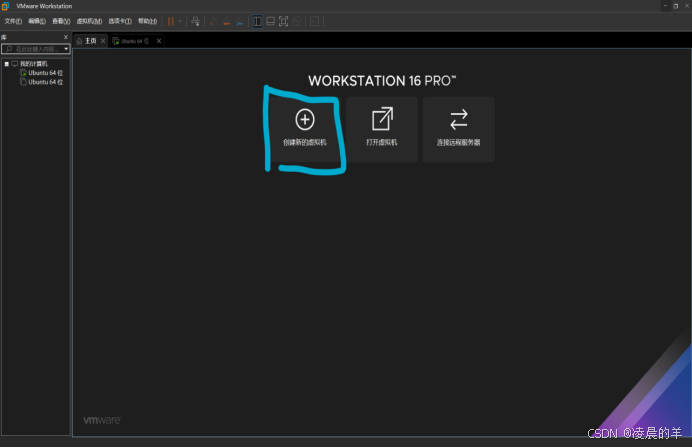The width and height of the screenshot is (692, 448).
Task: Close the 库 library panel
Action: tap(66, 37)
